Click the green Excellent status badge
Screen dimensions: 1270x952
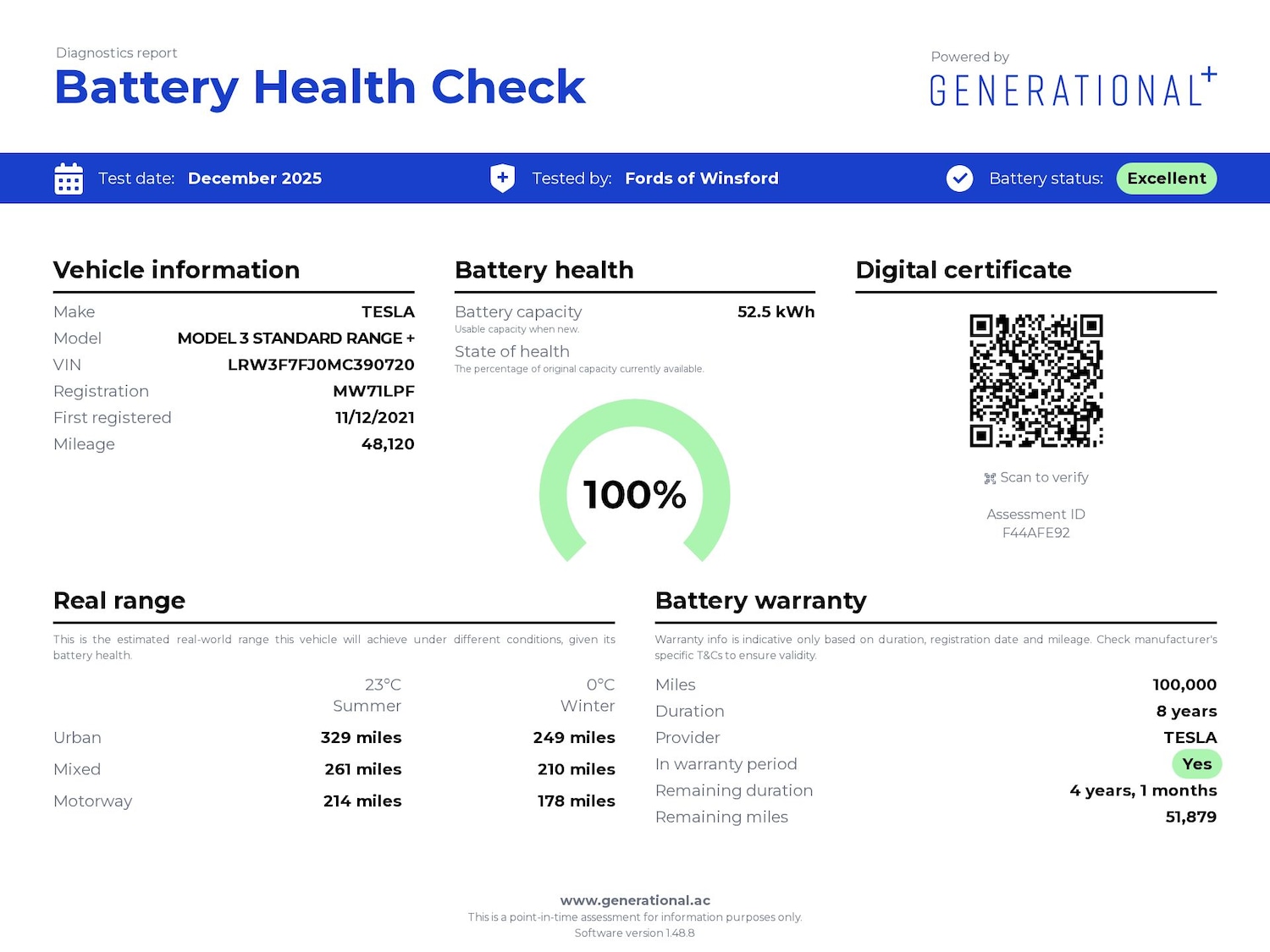[x=1166, y=179]
